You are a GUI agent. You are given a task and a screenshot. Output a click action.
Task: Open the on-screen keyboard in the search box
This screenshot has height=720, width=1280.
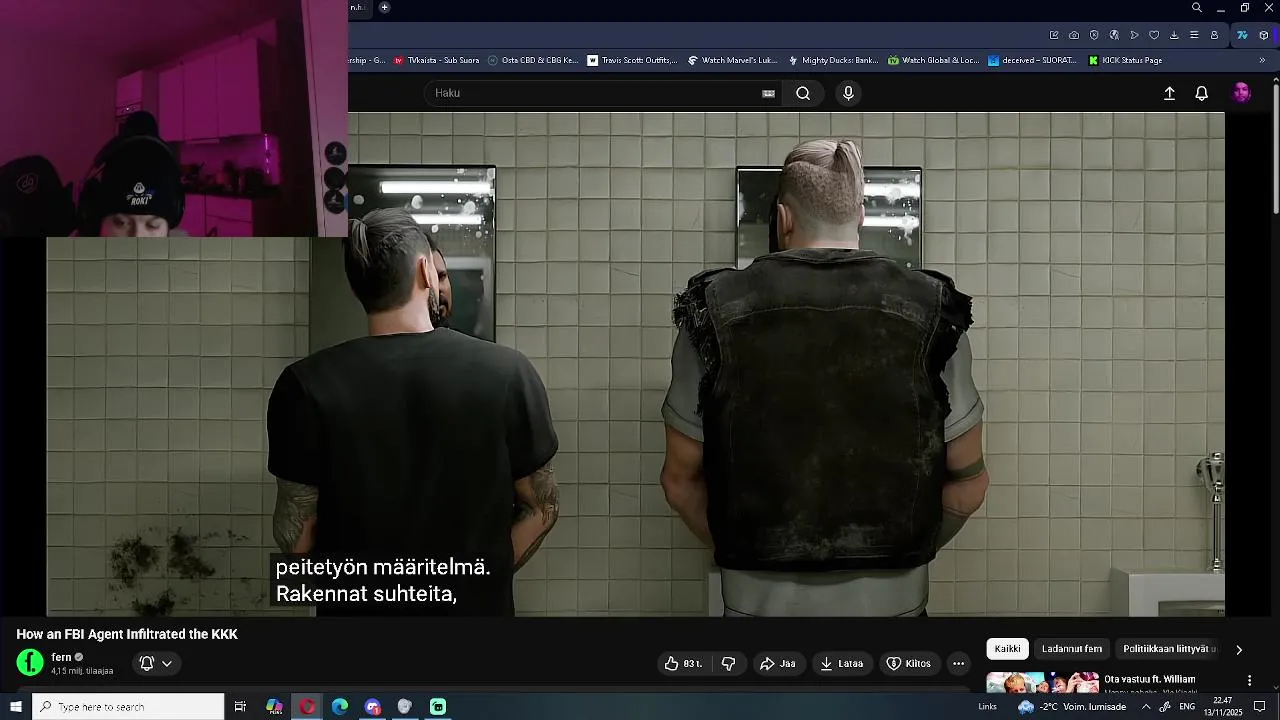pyautogui.click(x=768, y=93)
